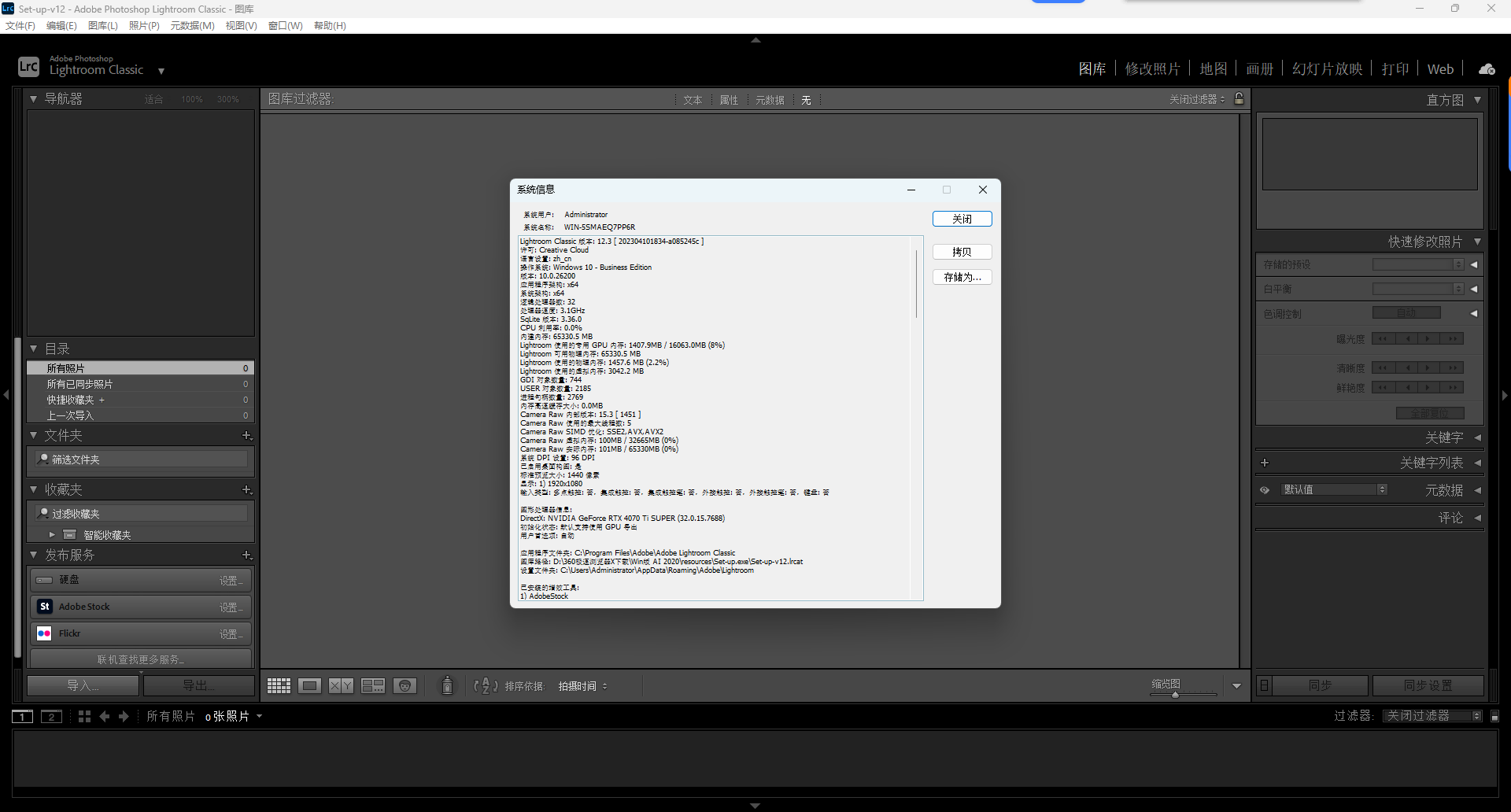Switch to Grid view icon
The height and width of the screenshot is (812, 1511).
click(279, 686)
